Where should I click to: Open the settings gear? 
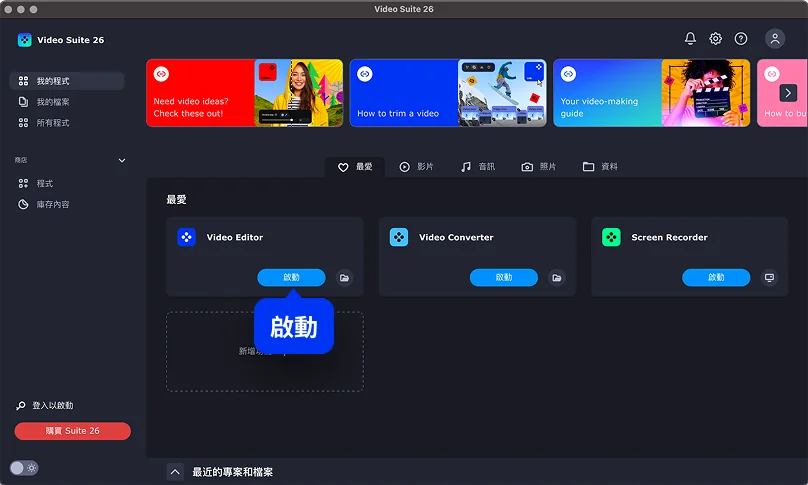[715, 38]
